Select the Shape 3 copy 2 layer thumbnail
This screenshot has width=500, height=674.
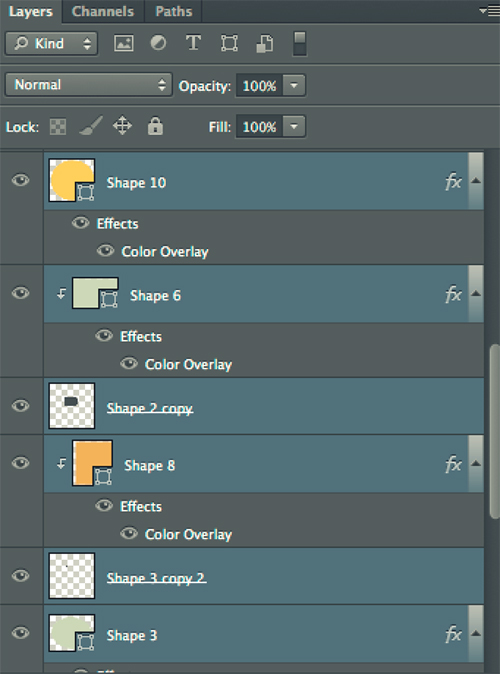click(x=72, y=576)
